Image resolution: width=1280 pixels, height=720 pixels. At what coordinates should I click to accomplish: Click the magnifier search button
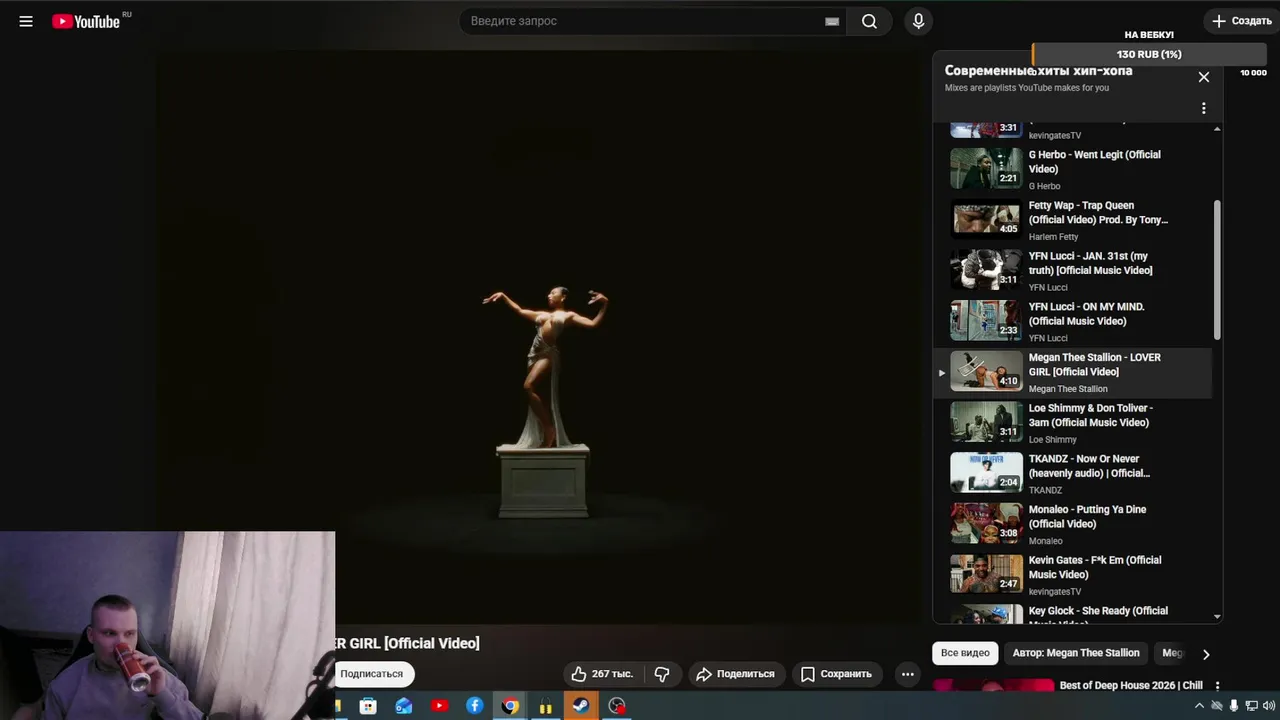(869, 21)
